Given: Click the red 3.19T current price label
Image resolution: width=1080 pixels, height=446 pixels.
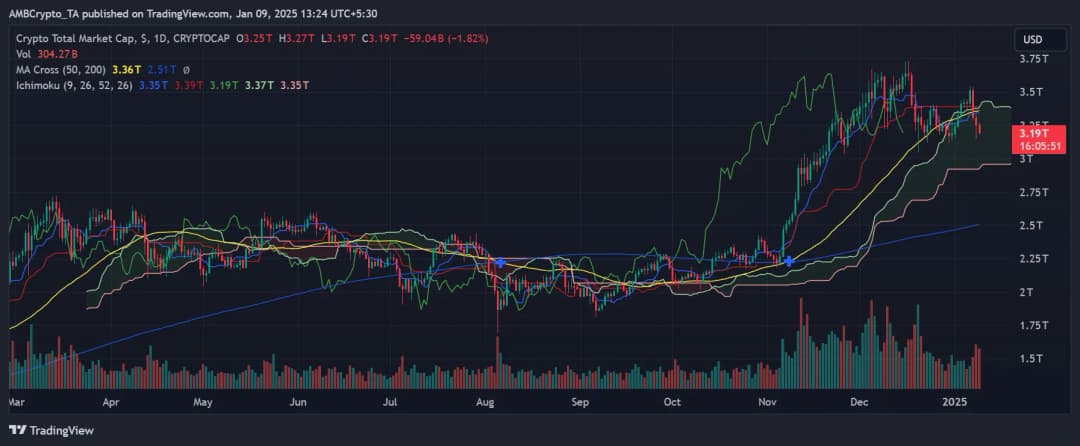Looking at the screenshot, I should point(1032,133).
